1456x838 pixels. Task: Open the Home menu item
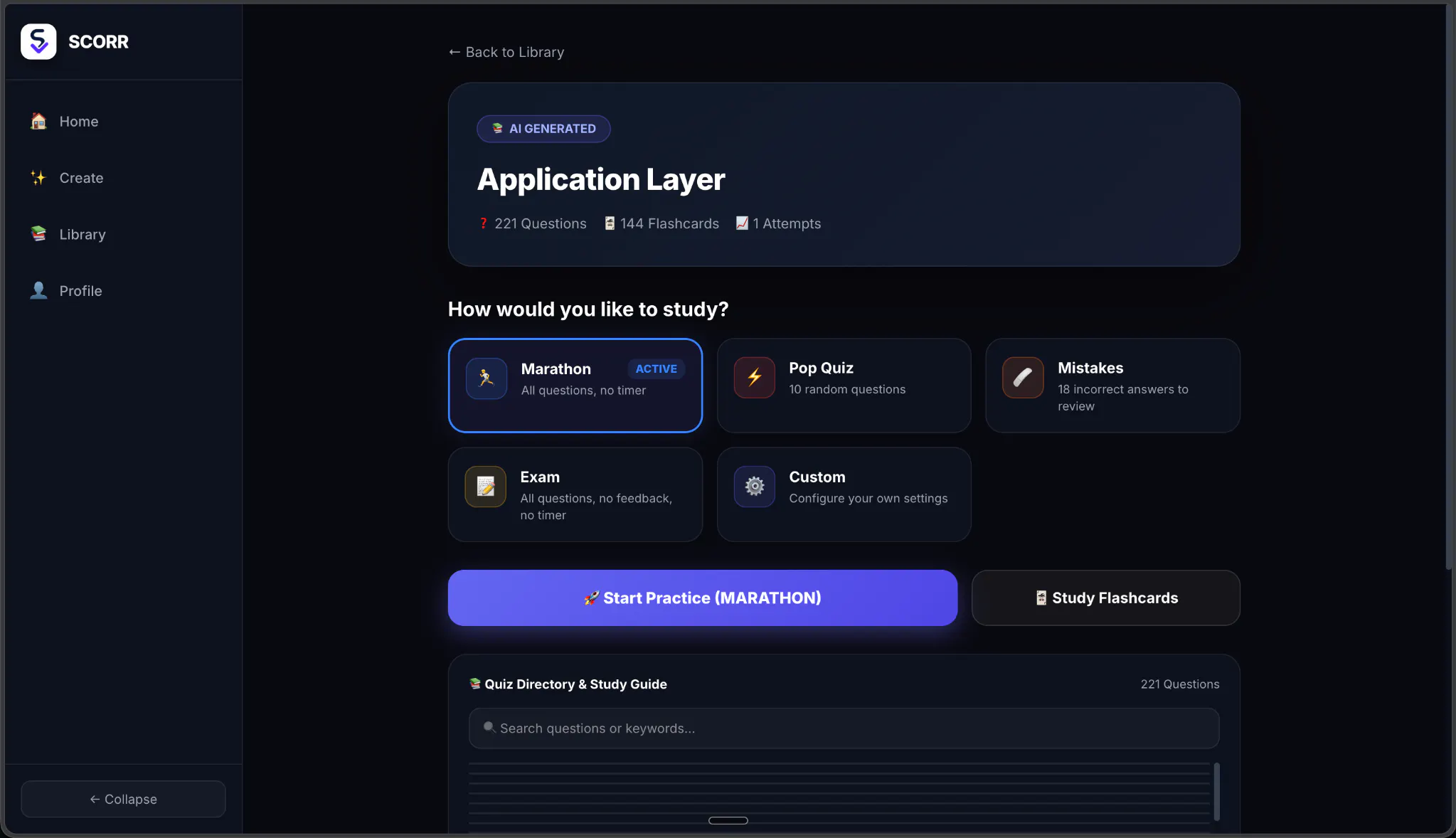point(124,121)
